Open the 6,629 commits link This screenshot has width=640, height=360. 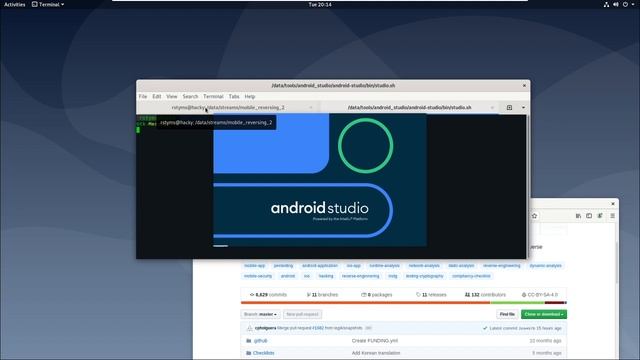[x=268, y=295]
